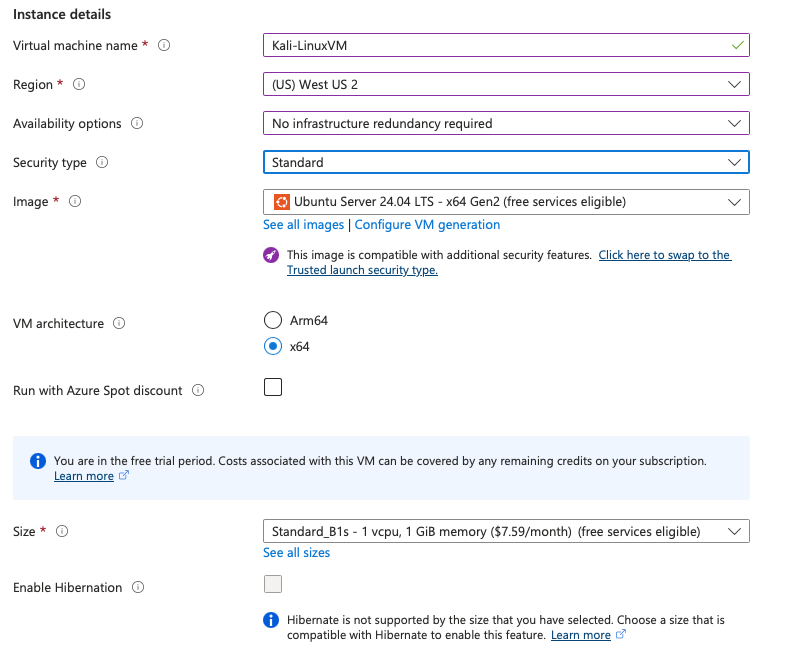Enable Run with Azure Spot discount checkbox

tap(273, 387)
